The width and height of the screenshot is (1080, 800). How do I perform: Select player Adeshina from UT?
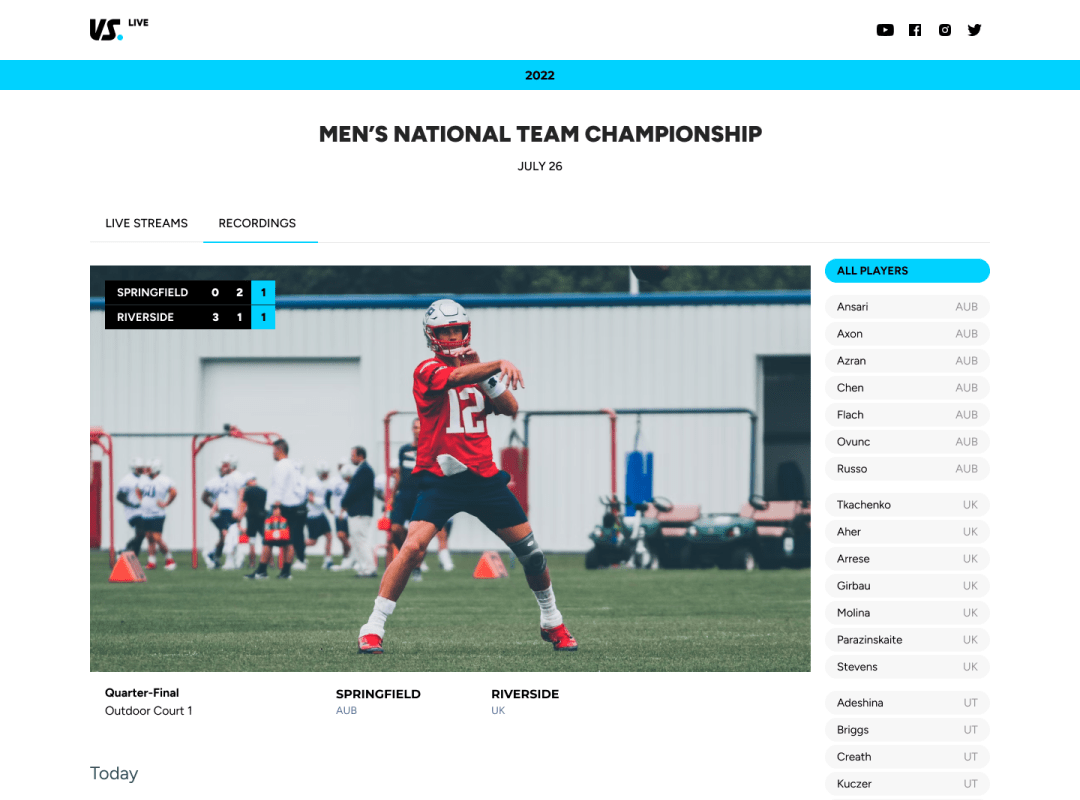[x=907, y=703]
